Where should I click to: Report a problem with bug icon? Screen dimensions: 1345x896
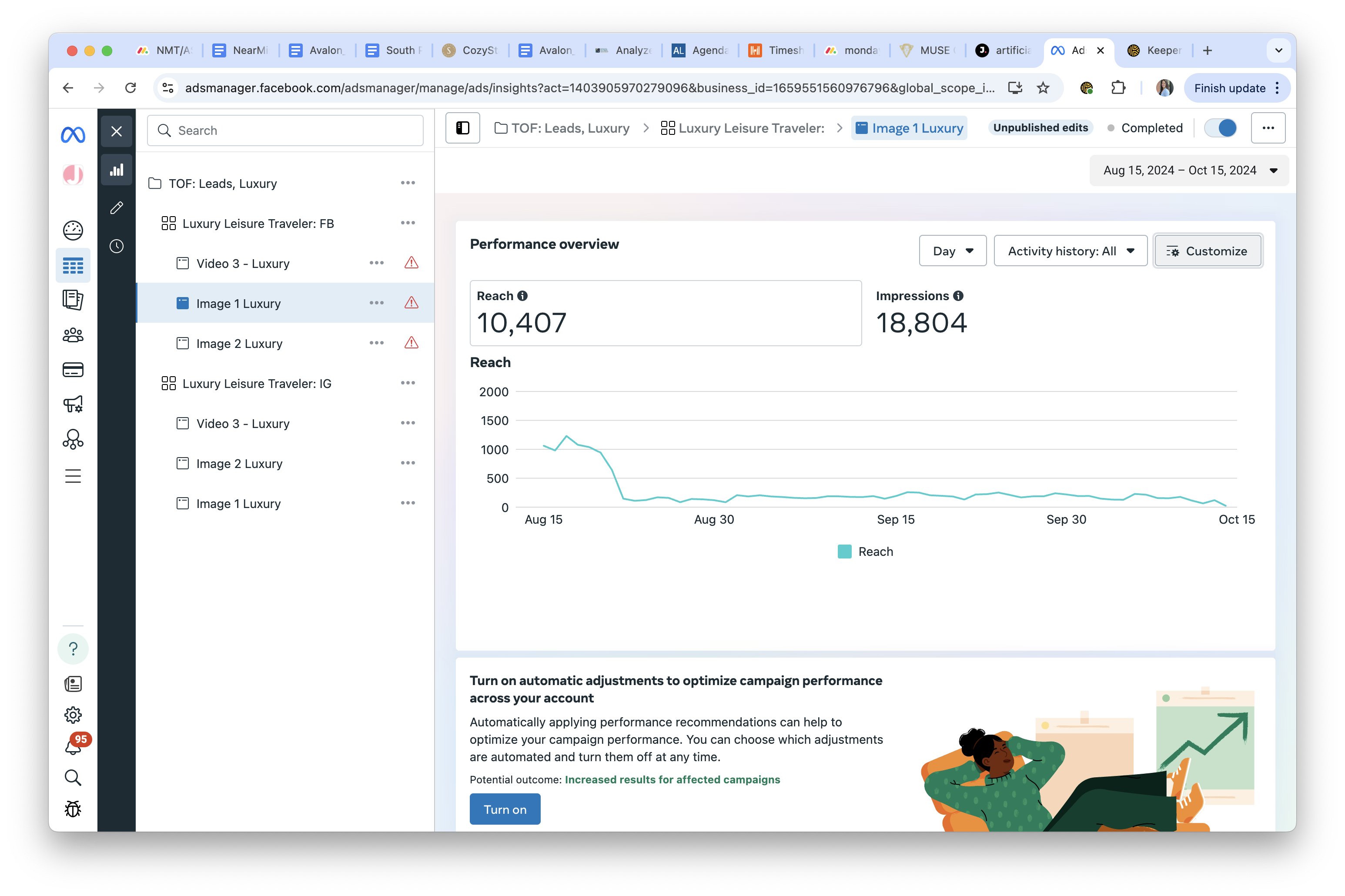pos(73,809)
